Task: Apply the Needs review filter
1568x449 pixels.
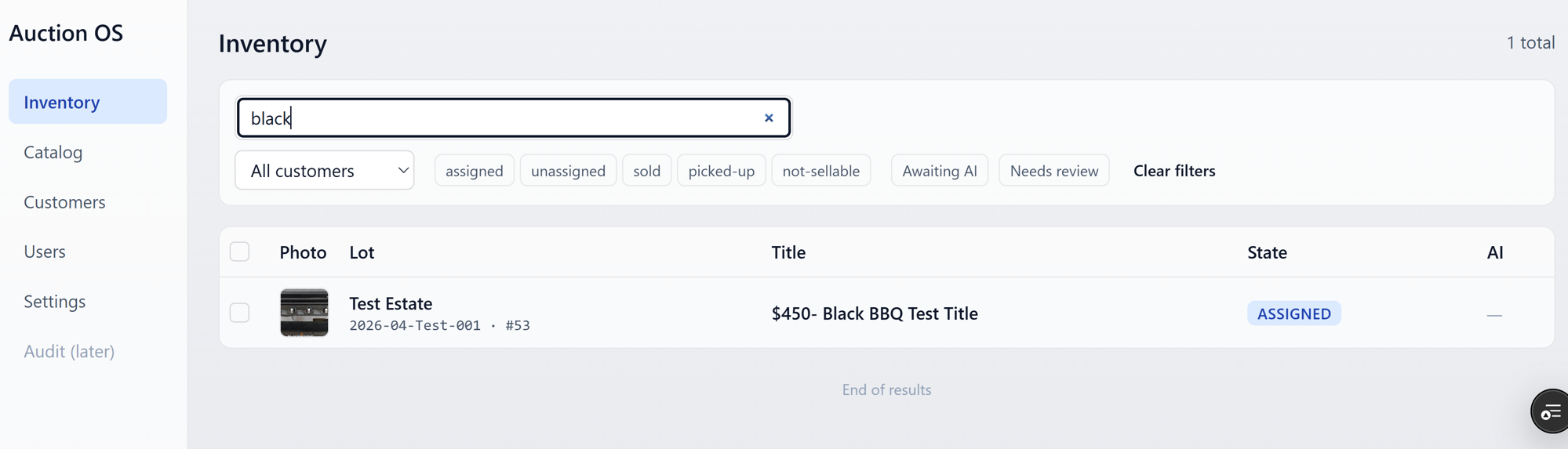Action: pos(1053,170)
